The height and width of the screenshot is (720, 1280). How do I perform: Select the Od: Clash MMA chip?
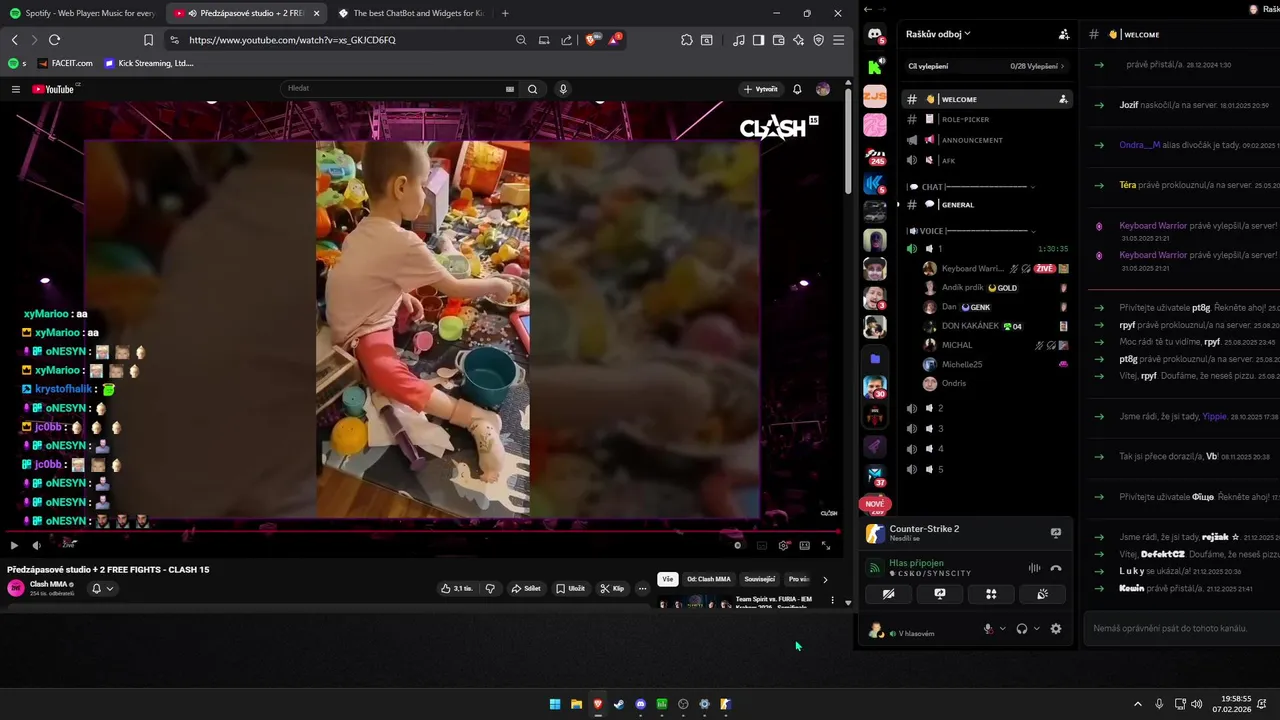(709, 579)
